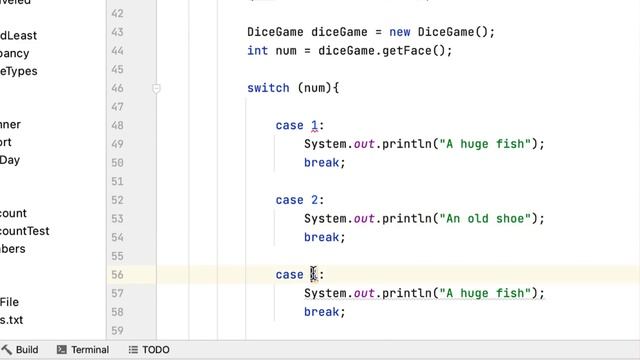
Task: Click 'case' keyword on line 56
Action: coord(289,275)
